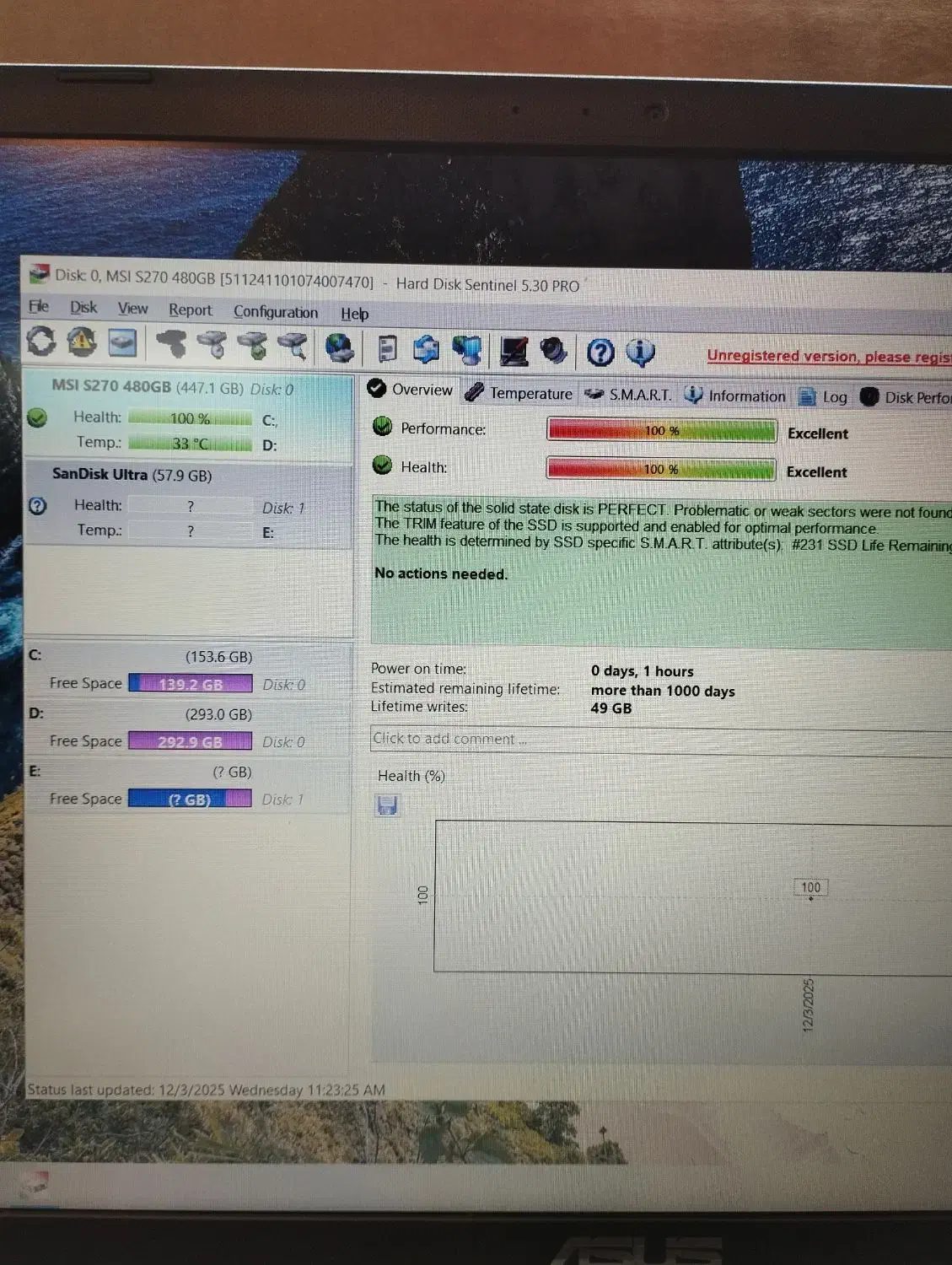Click the Lifetime writes '49 GB' value
This screenshot has height=1265, width=952.
pyautogui.click(x=611, y=708)
